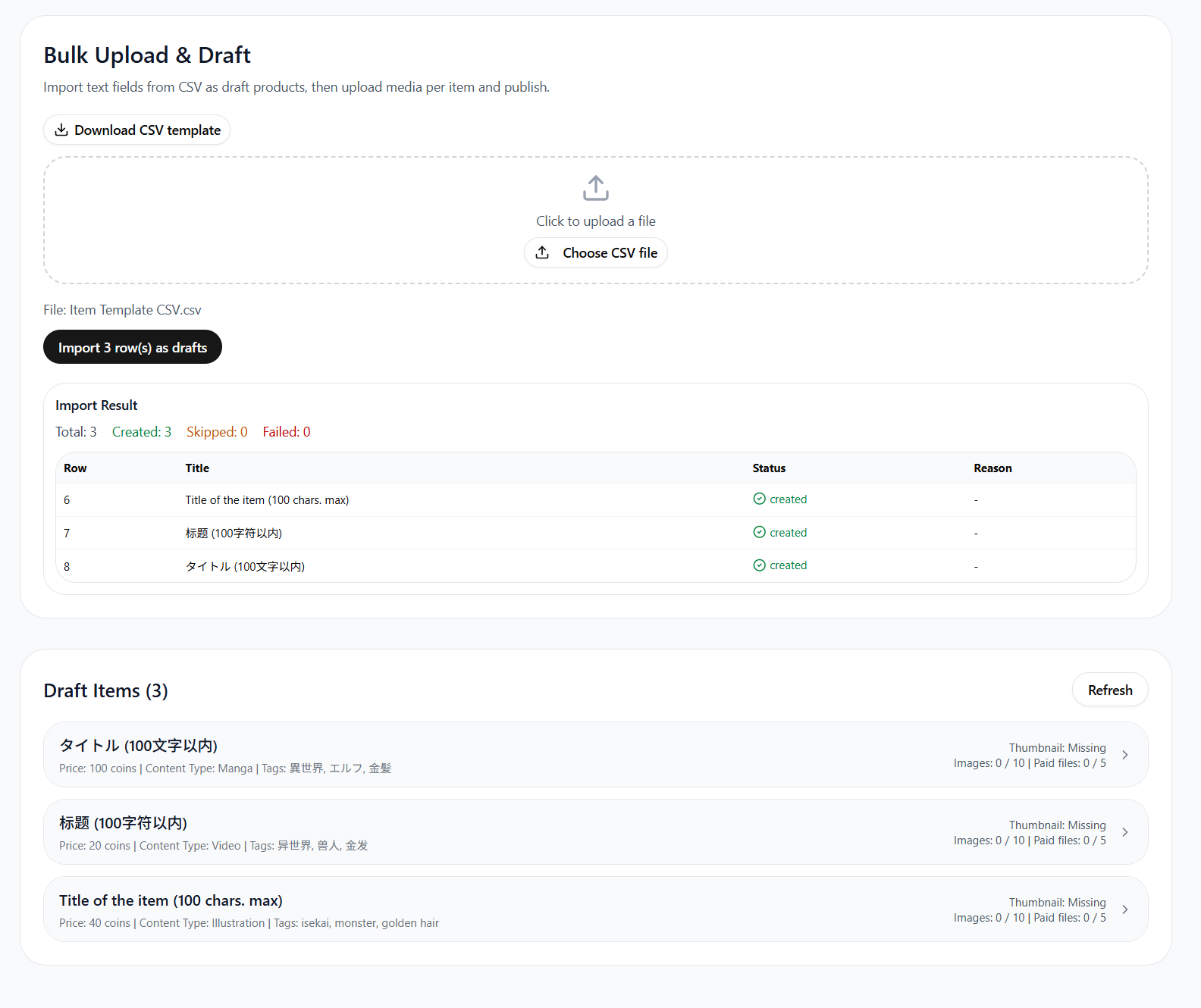Click 'Images: 0 / 10' on the タイトル draft
Image resolution: width=1201 pixels, height=1008 pixels.
[989, 763]
